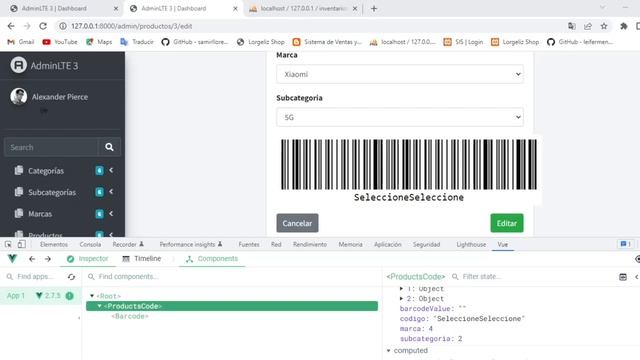Click the Categorías badge count
Viewport: 640px width, 360px height.
[x=99, y=171]
